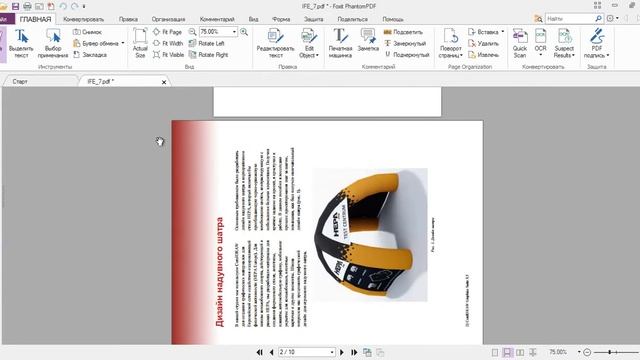Screen dimensions: 640x360
Task: Apply Подсветить highlight tool
Action: tap(403, 32)
